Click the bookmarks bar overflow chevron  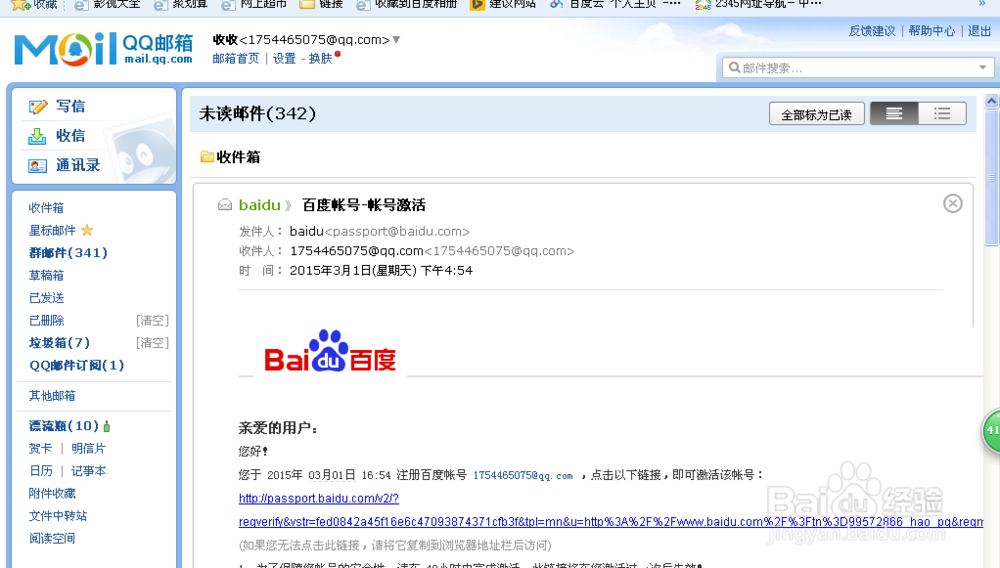[x=982, y=4]
